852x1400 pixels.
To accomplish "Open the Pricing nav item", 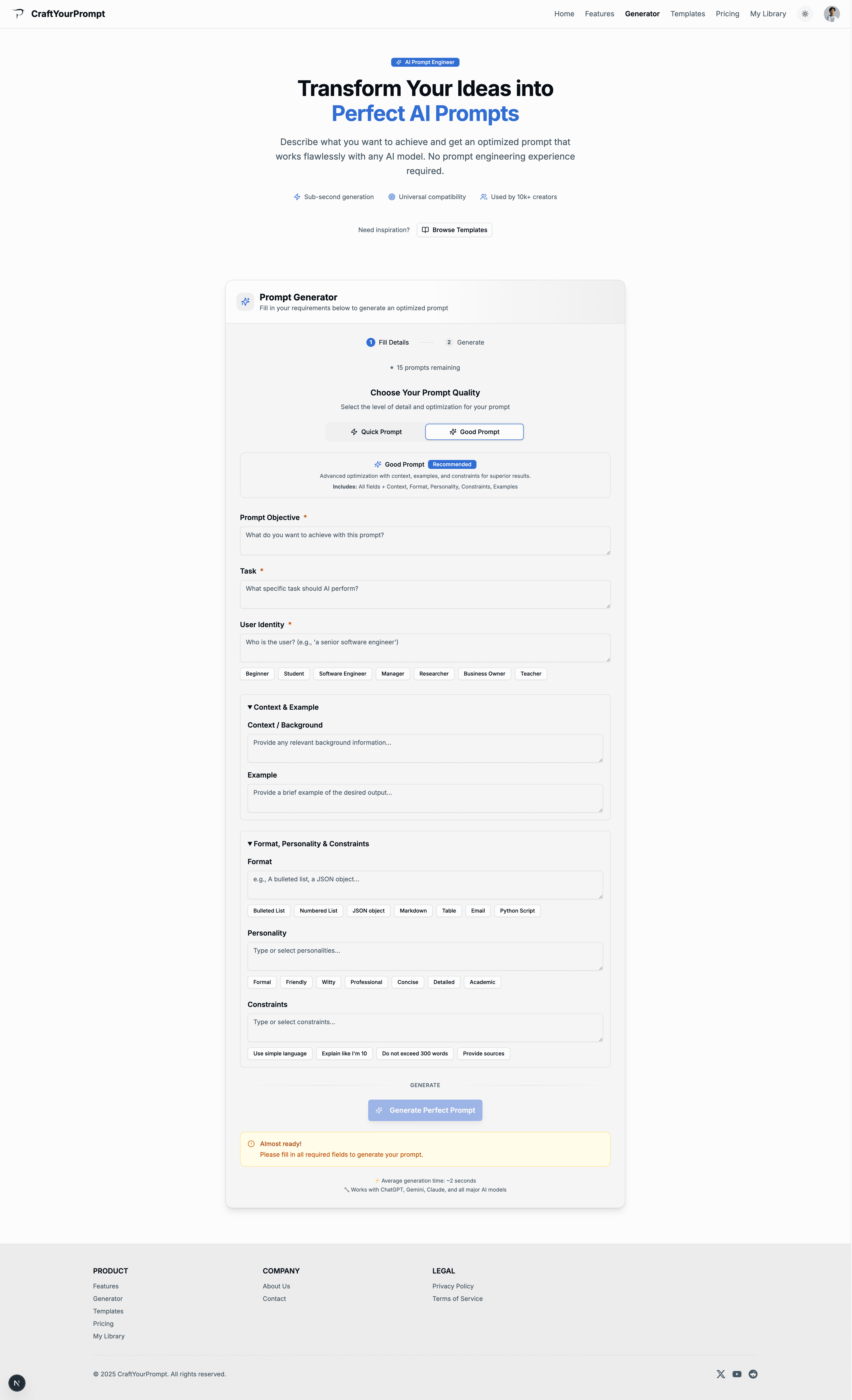I will 727,14.
